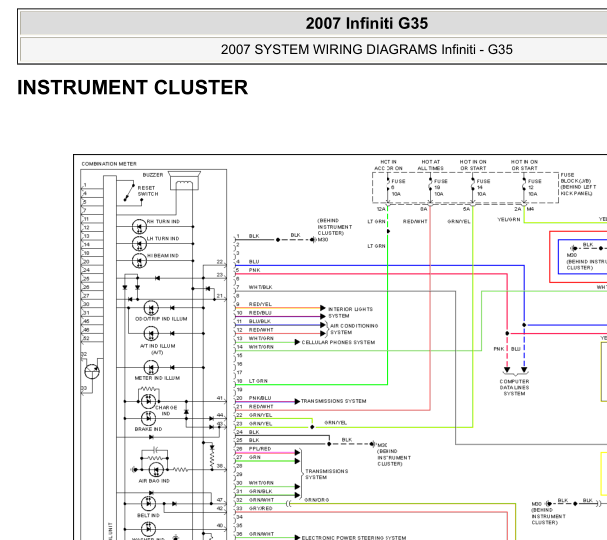This screenshot has height=540, width=607.
Task: Click the METER IND ILLUM lamp symbol
Action: (151, 368)
